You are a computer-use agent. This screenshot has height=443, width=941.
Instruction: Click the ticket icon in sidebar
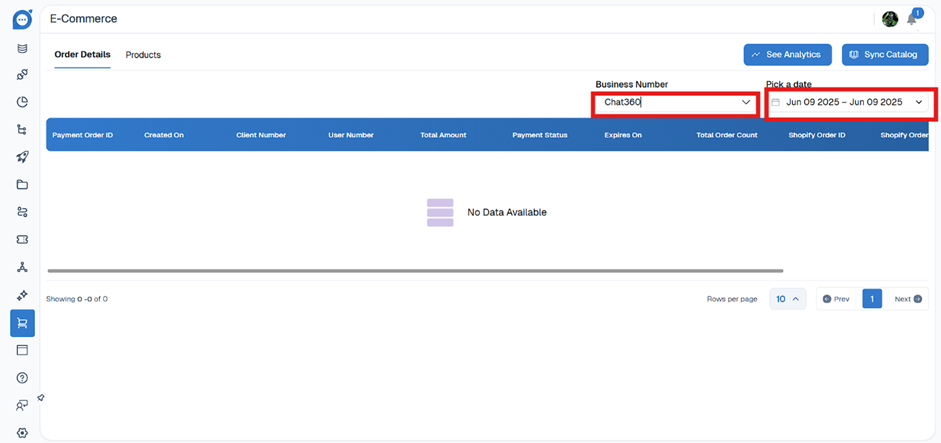click(22, 240)
